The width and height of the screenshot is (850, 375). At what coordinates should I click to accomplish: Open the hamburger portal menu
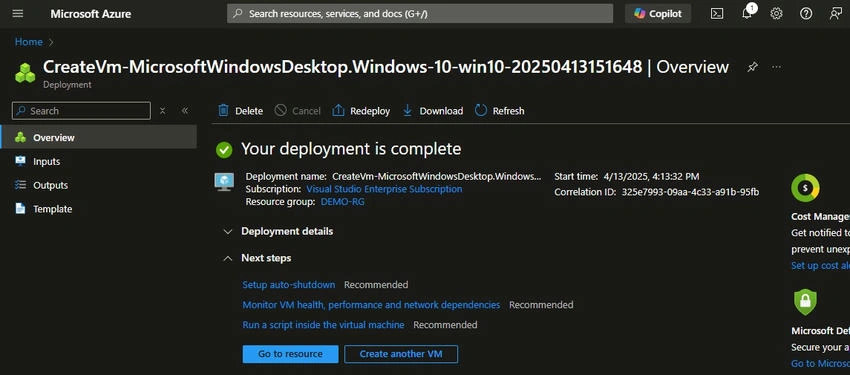[x=18, y=14]
